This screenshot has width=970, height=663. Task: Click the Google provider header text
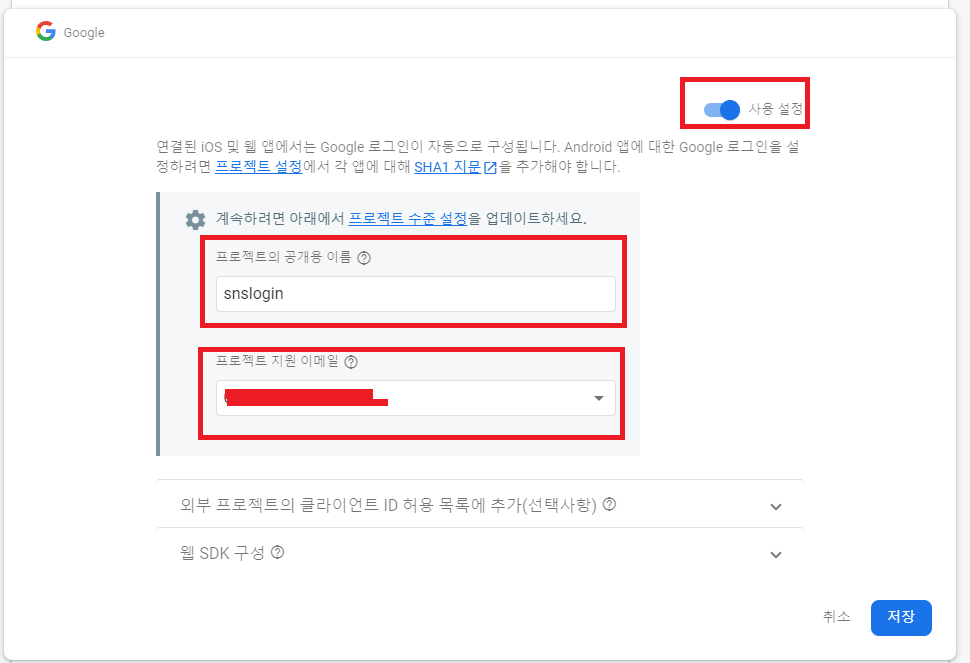click(84, 33)
